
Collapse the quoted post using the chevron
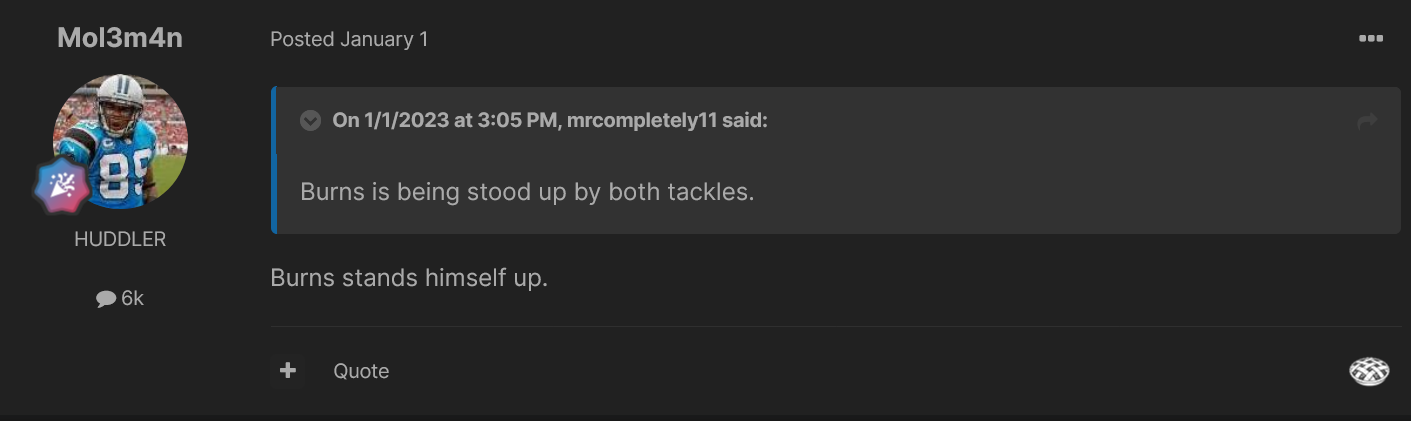pos(311,121)
